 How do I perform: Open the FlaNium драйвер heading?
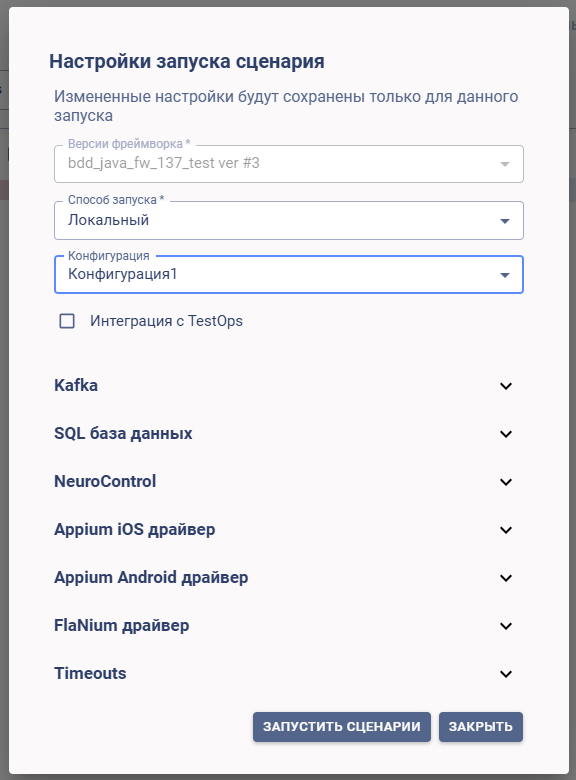pyautogui.click(x=121, y=626)
